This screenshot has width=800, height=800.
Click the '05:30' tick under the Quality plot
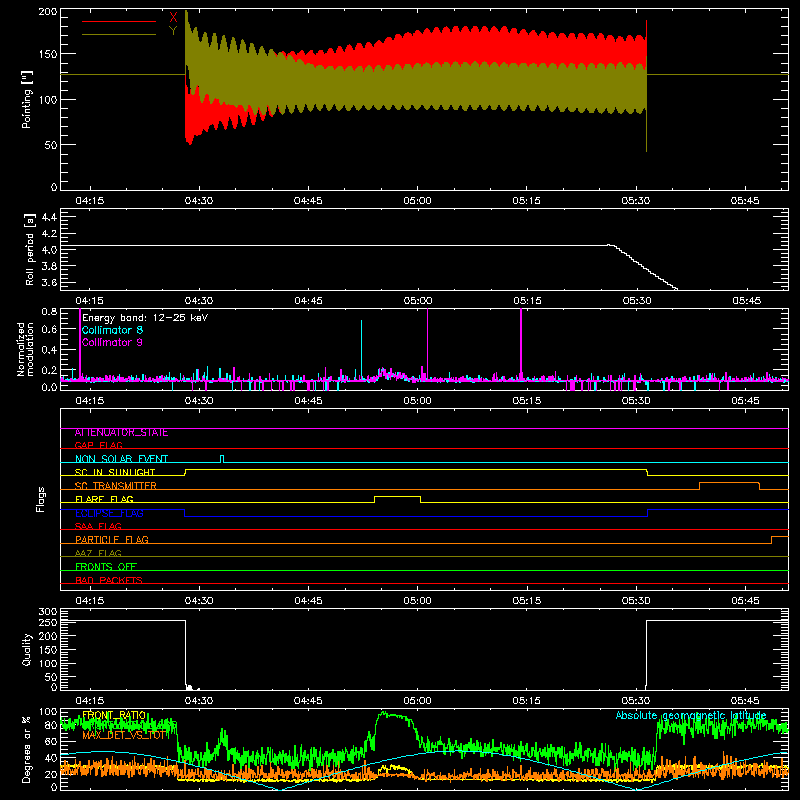tap(636, 701)
